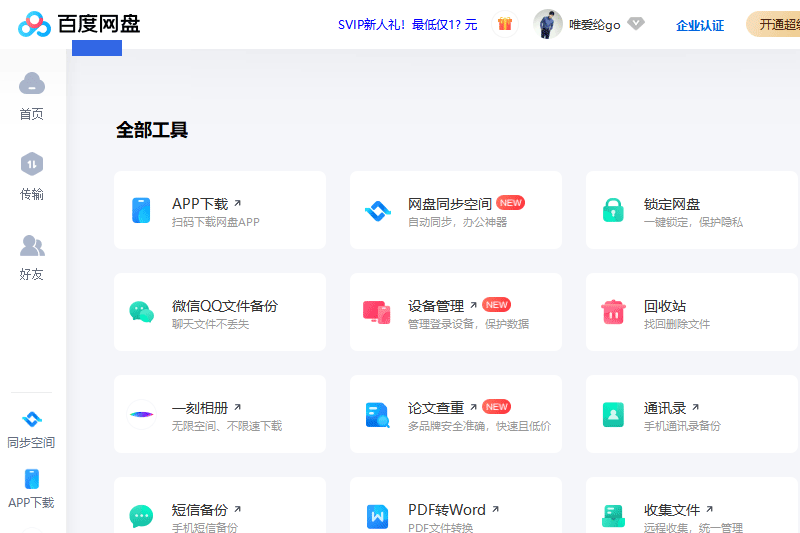Image resolution: width=800 pixels, height=533 pixels.
Task: Open 首页 home in the sidebar
Action: [32, 96]
